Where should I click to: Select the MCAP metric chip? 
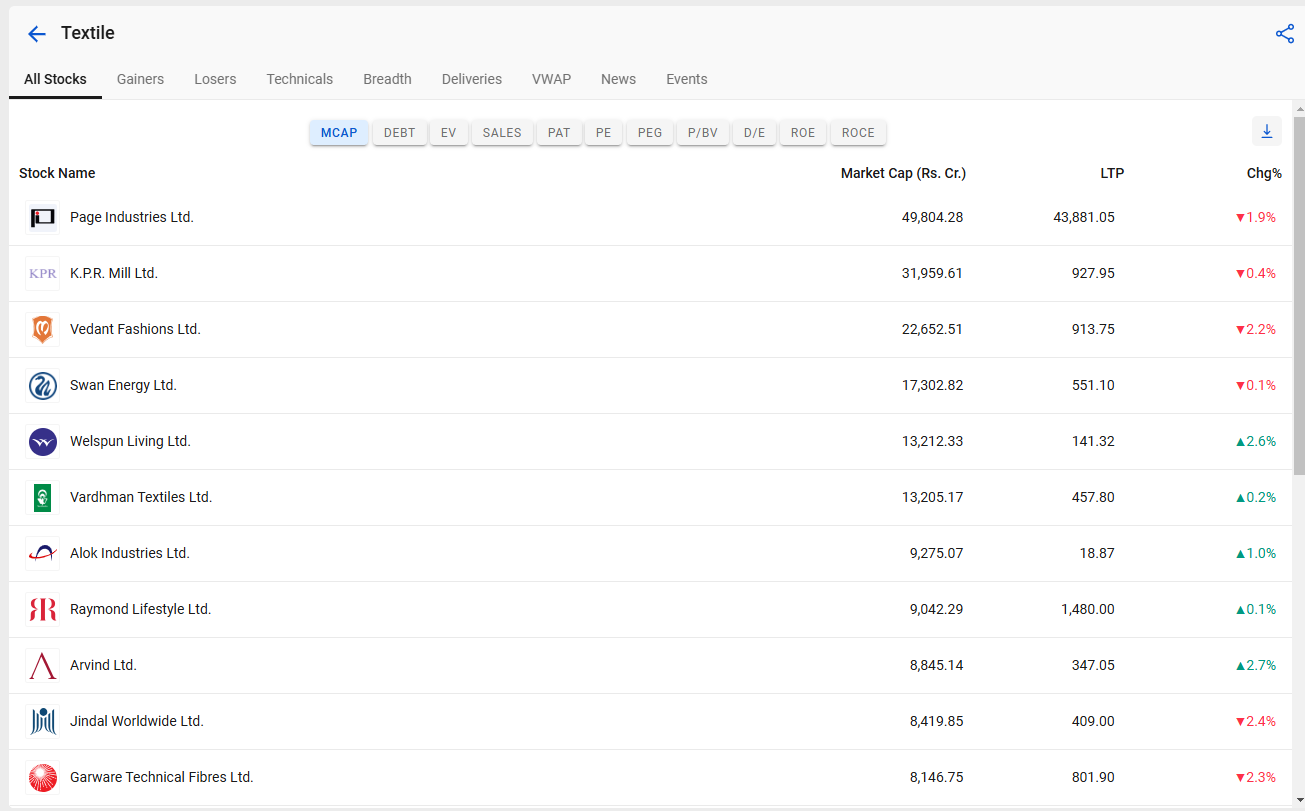tap(339, 133)
